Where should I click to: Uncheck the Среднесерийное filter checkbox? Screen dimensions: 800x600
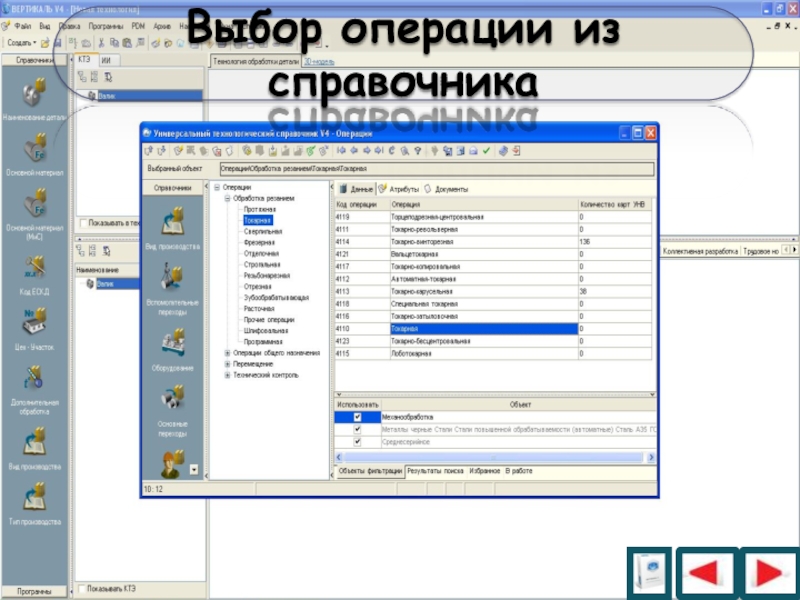tap(358, 442)
